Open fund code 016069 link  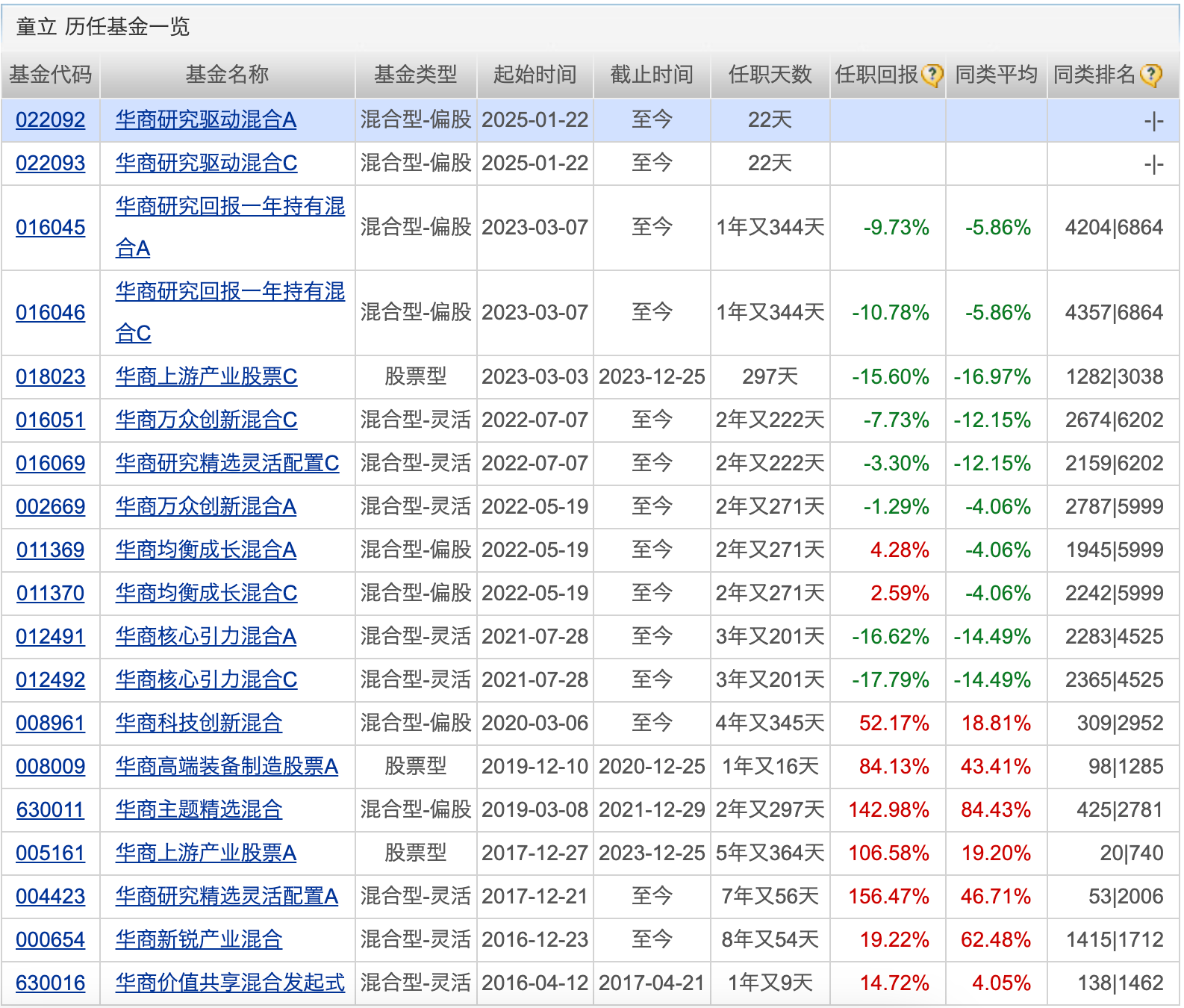pos(50,463)
